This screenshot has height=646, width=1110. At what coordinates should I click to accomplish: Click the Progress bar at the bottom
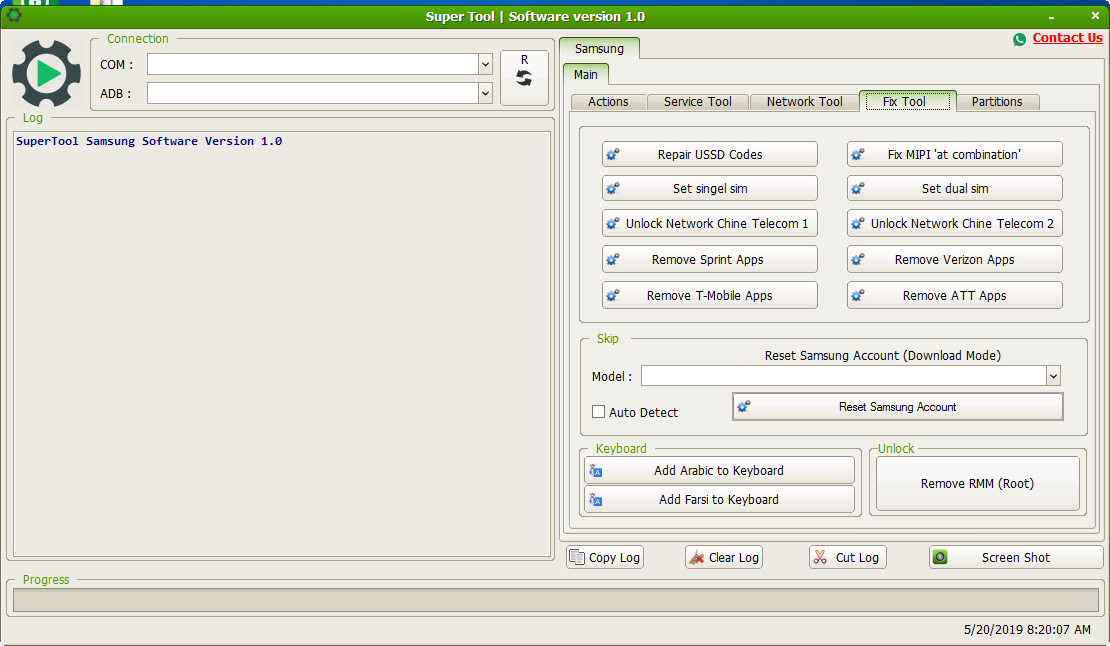[x=556, y=600]
